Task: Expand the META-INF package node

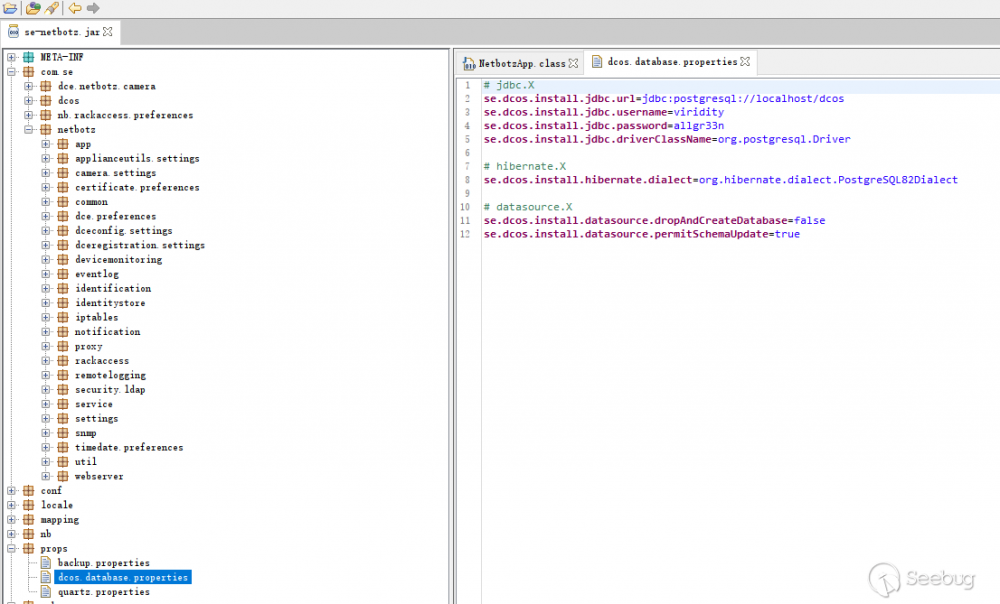Action: (x=10, y=56)
